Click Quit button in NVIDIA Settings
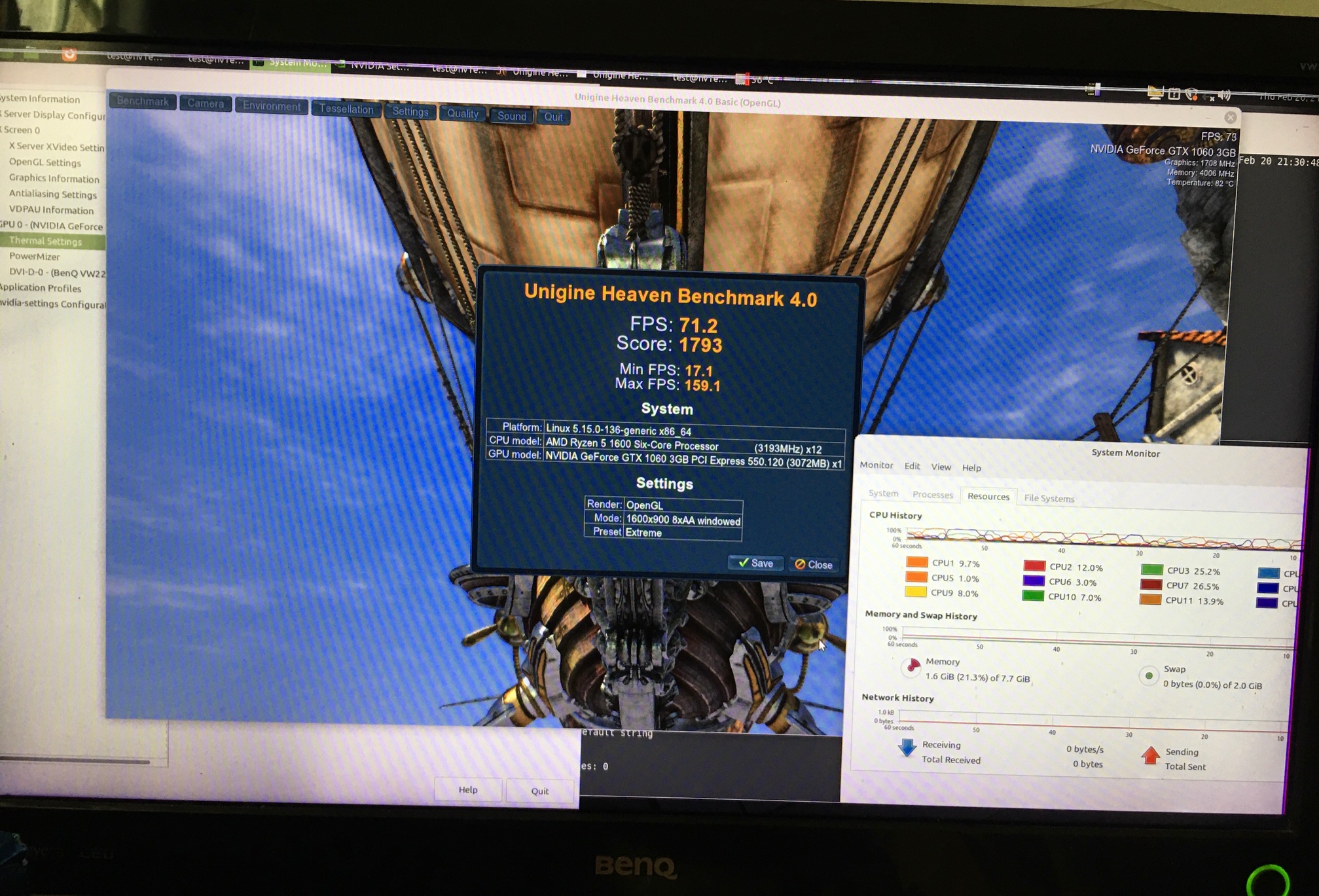This screenshot has height=896, width=1319. (x=540, y=791)
